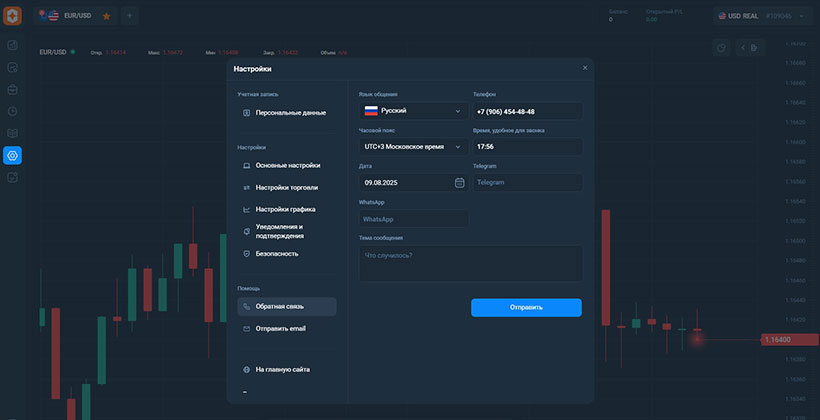The height and width of the screenshot is (420, 820).
Task: Open the chart icon in left sidebar
Action: click(x=13, y=46)
